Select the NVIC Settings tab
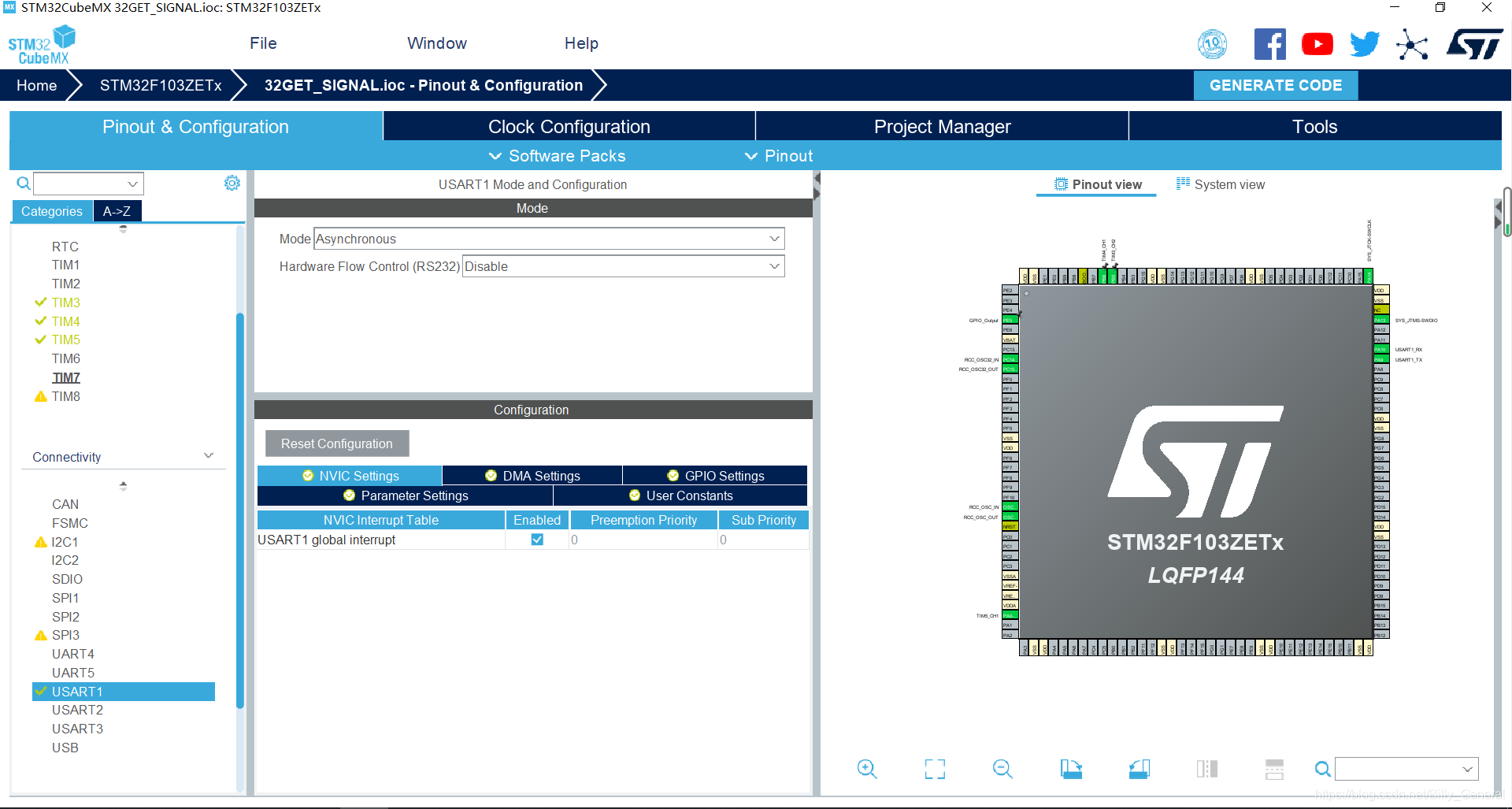This screenshot has height=809, width=1512. (x=350, y=476)
